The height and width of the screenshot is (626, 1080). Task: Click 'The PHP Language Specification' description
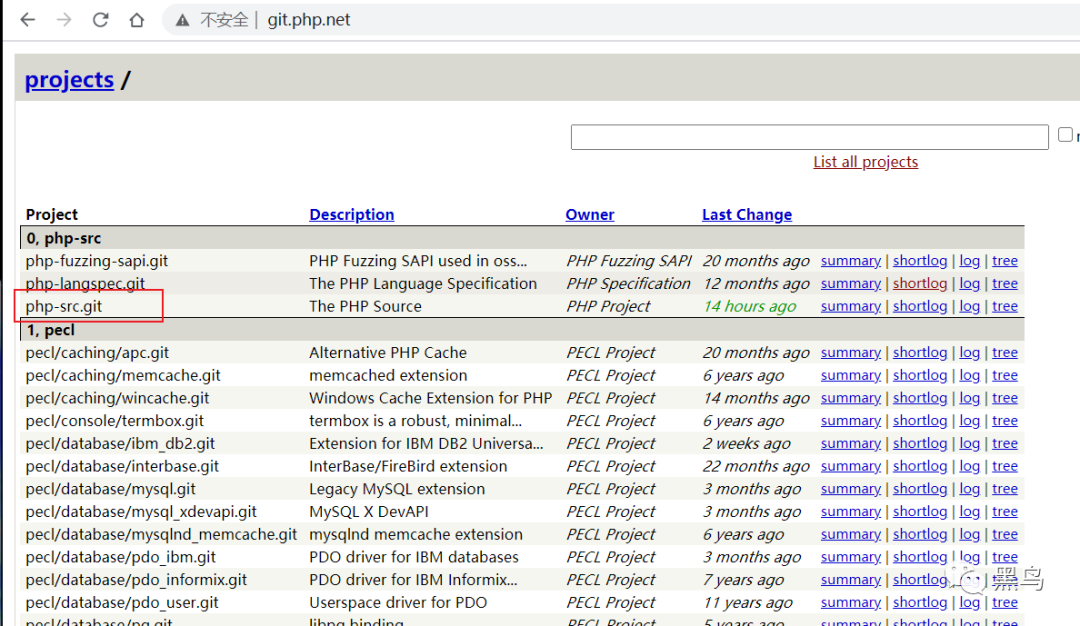(422, 284)
